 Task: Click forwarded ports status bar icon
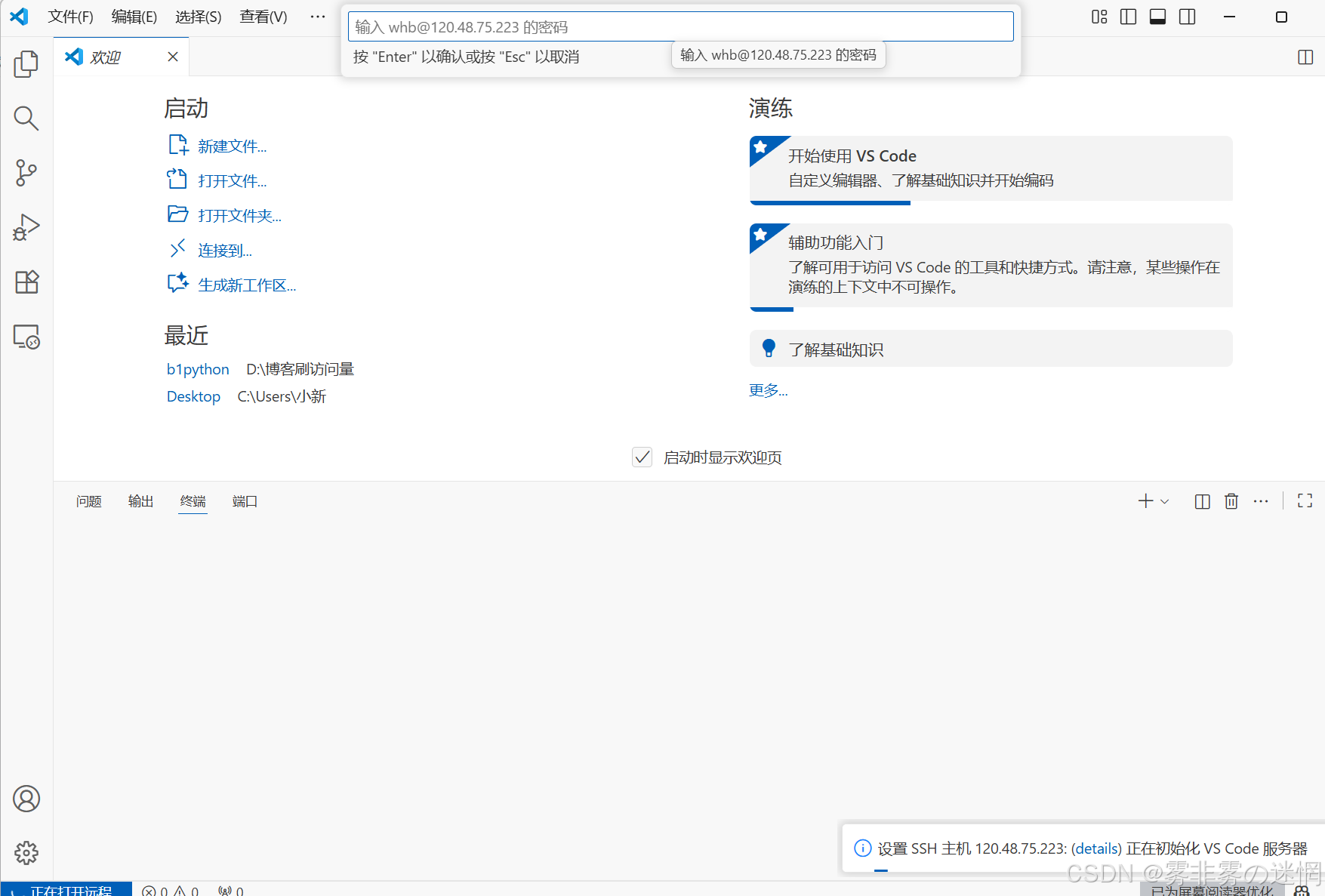click(230, 891)
